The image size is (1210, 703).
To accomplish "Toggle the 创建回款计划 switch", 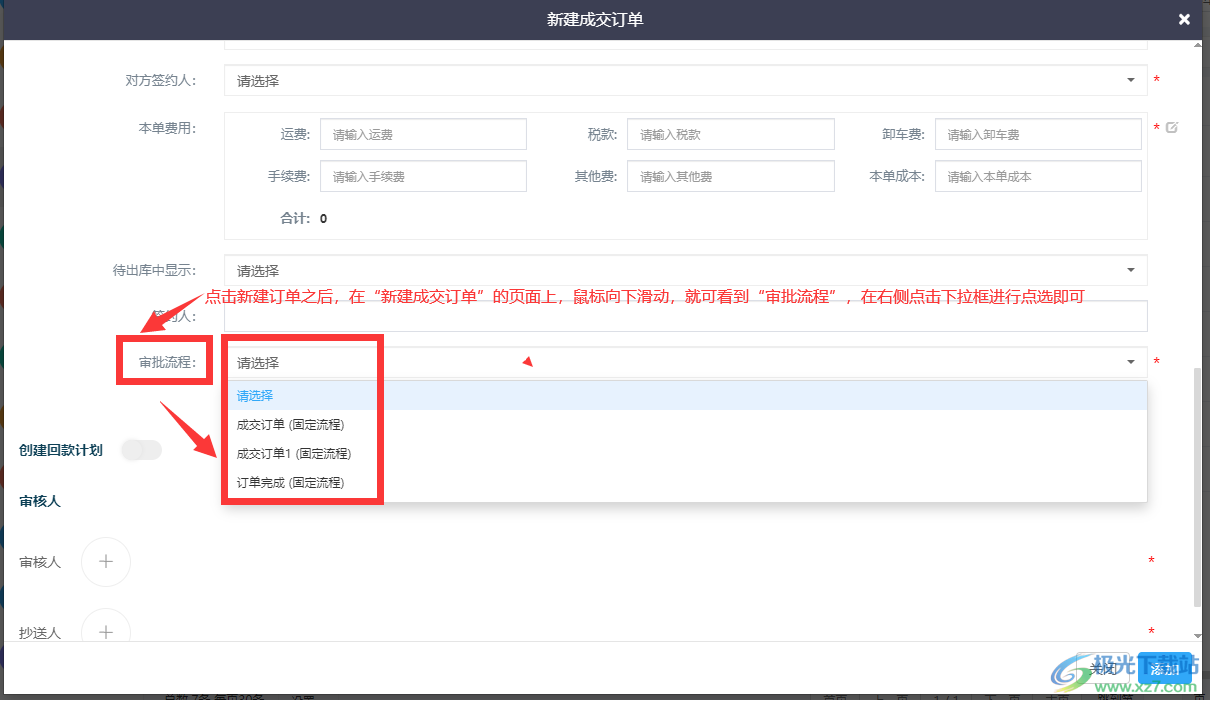I will click(x=141, y=450).
